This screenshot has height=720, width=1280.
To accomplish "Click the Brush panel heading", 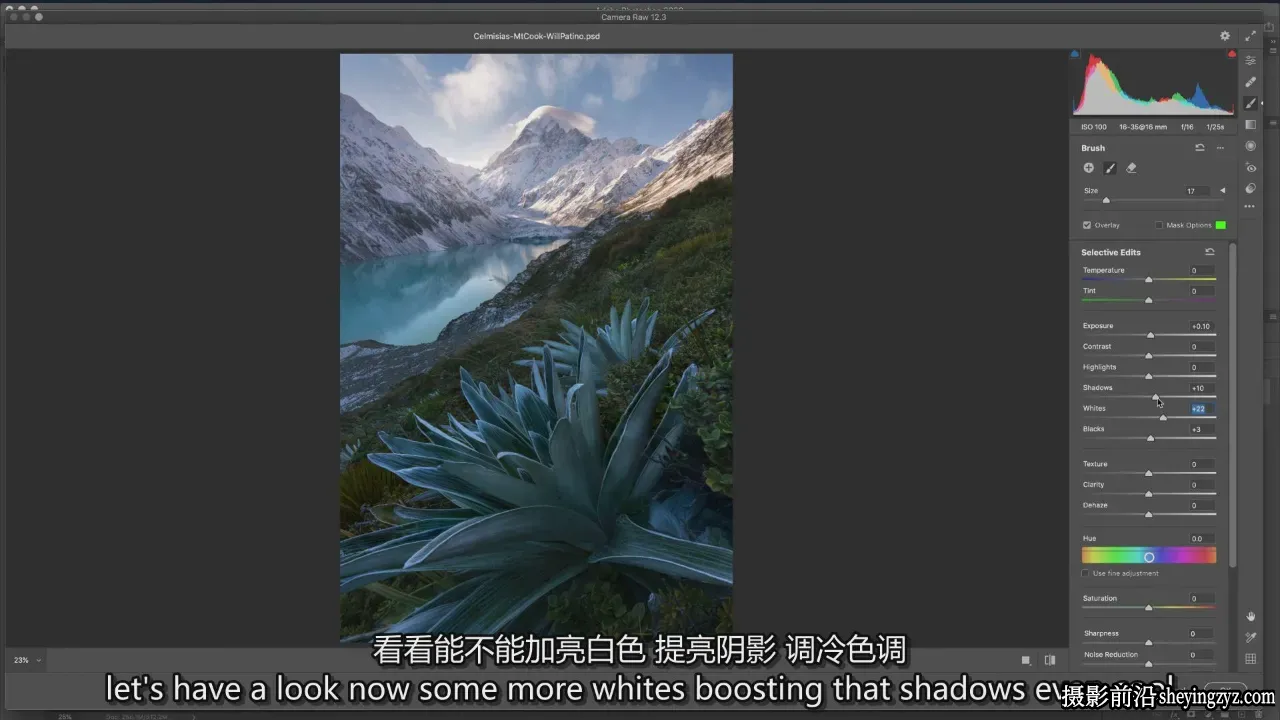I will pos(1093,148).
